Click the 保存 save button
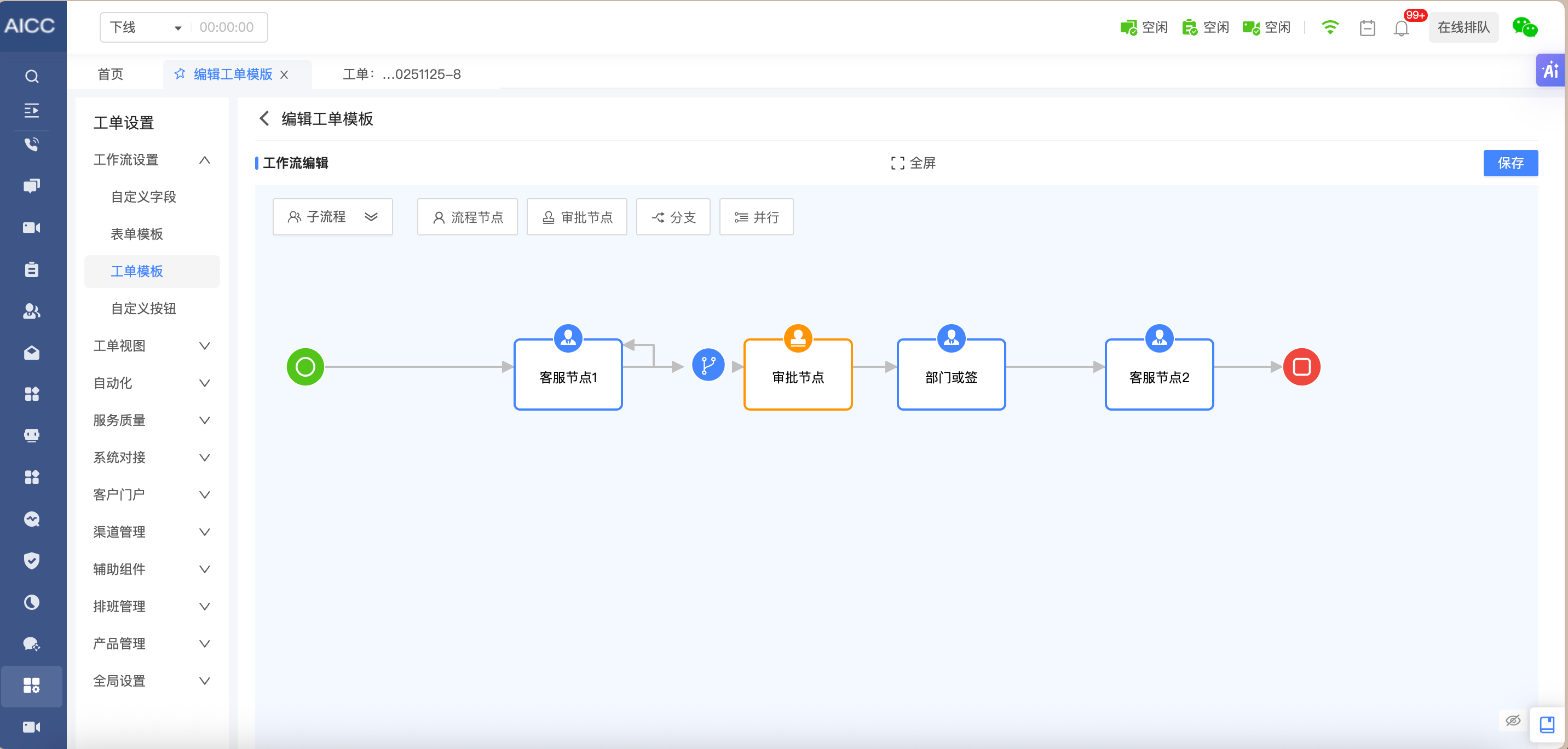The height and width of the screenshot is (749, 1568). click(x=1510, y=163)
